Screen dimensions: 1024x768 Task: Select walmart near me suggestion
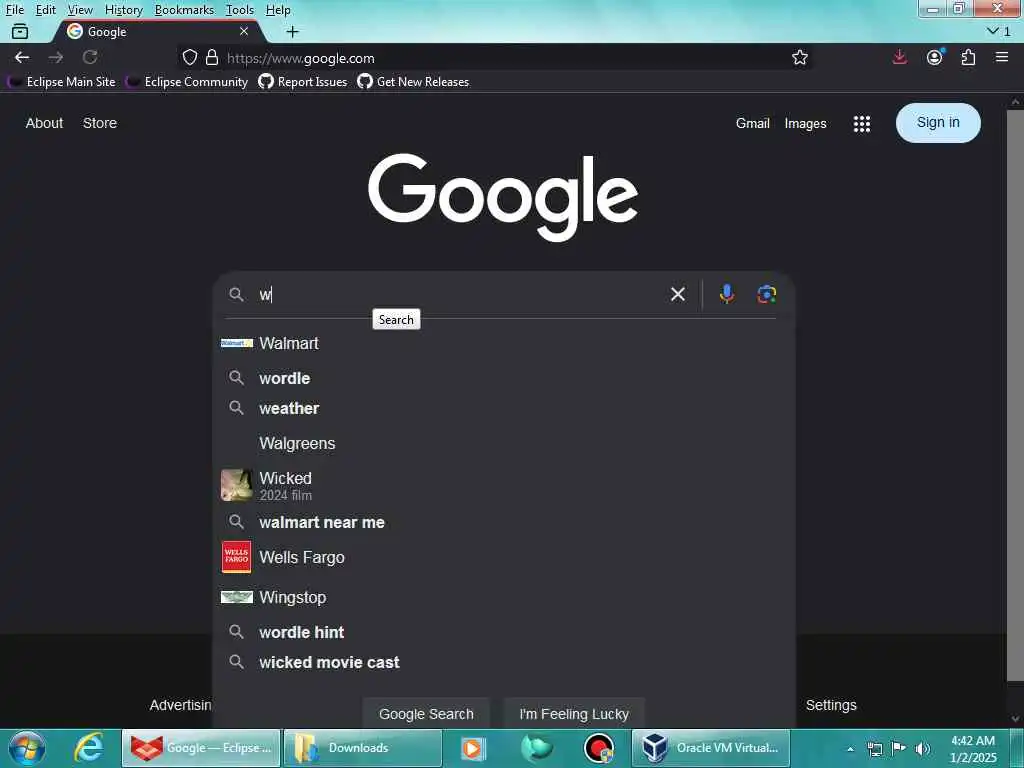503,522
